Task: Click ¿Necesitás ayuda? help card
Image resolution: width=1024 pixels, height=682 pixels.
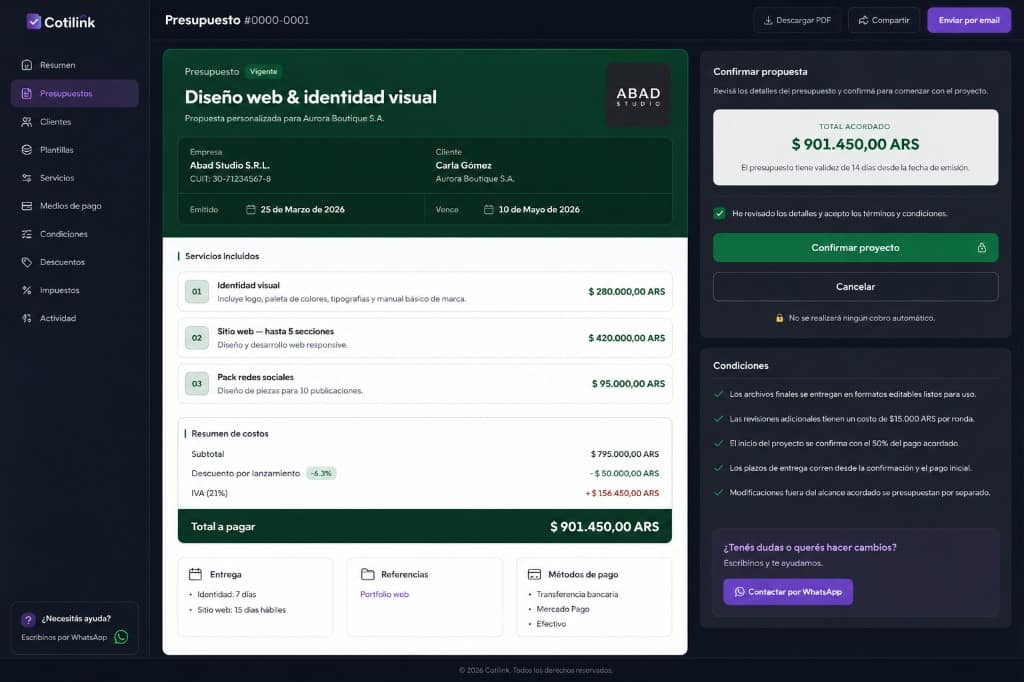Action: (x=74, y=628)
